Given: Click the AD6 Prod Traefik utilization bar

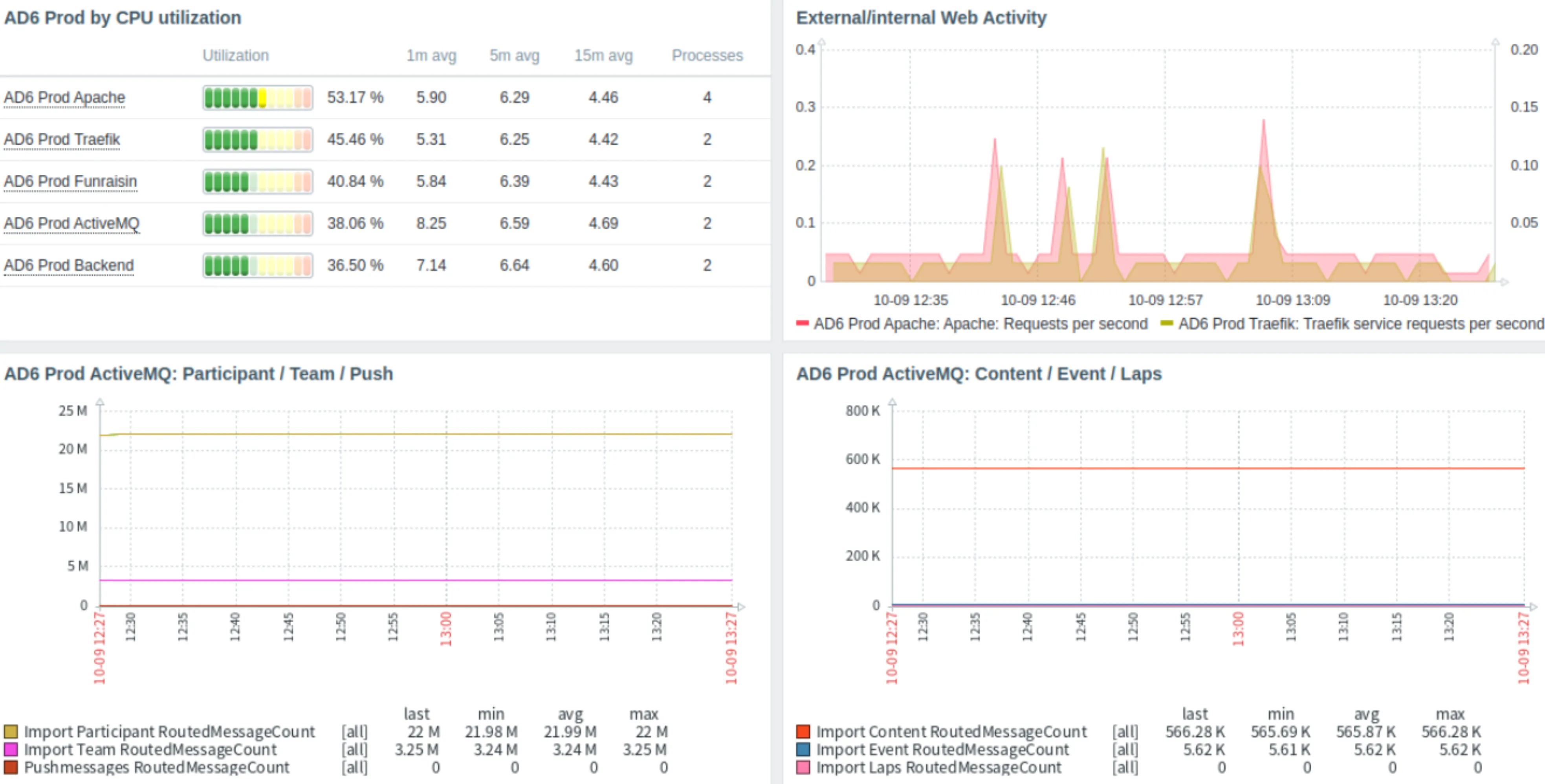Looking at the screenshot, I should pos(257,139).
